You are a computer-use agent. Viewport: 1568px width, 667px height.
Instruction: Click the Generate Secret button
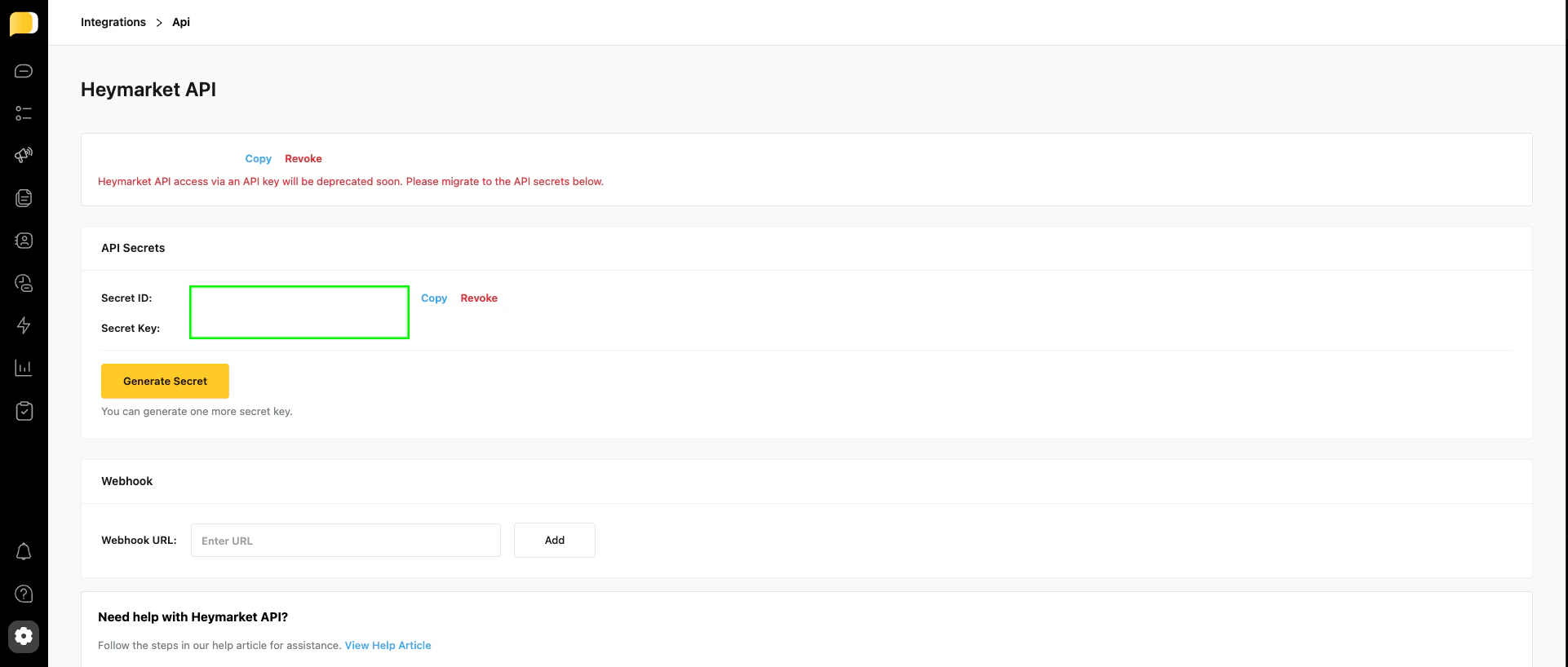coord(165,381)
